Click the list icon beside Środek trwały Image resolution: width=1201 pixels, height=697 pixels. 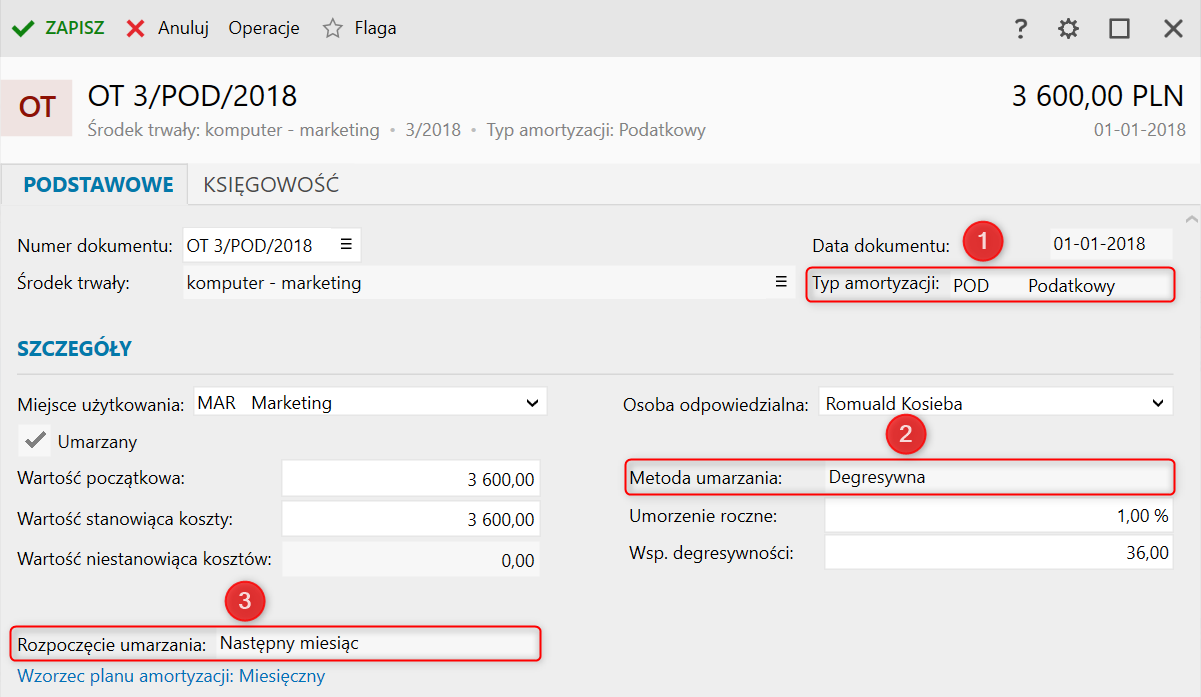tap(782, 283)
